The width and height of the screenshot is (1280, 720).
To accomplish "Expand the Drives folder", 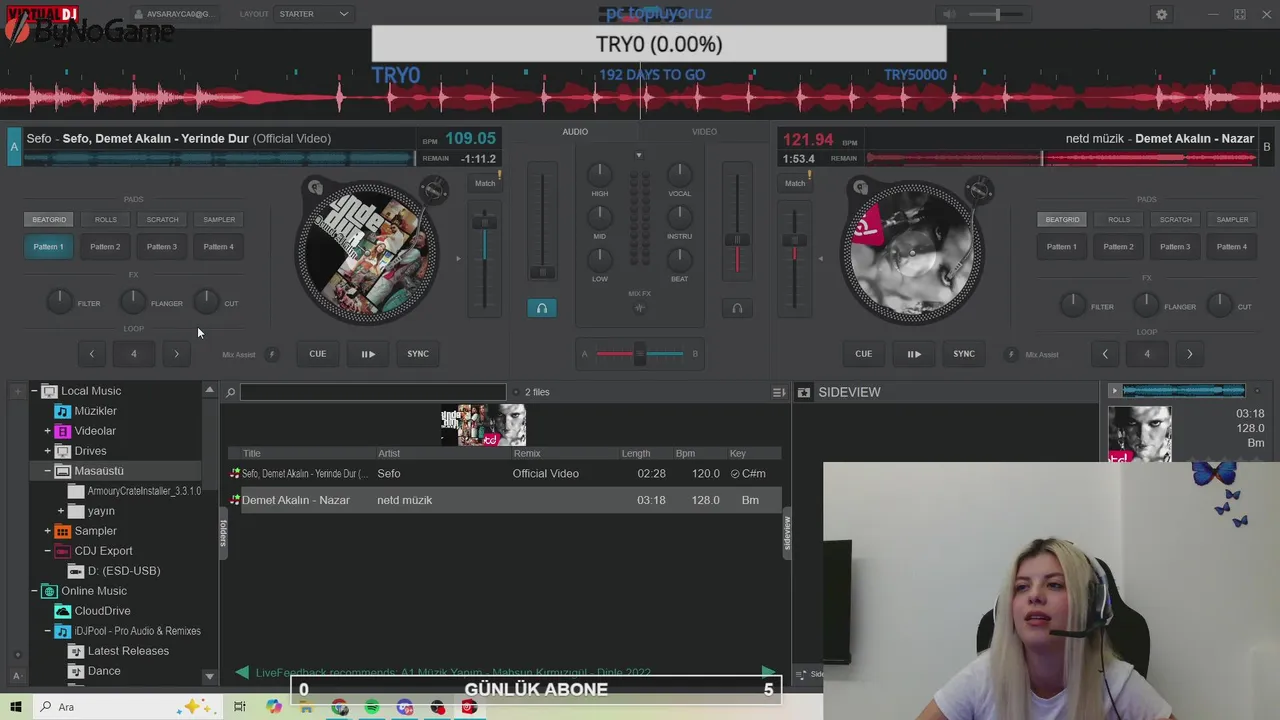I will tap(47, 451).
